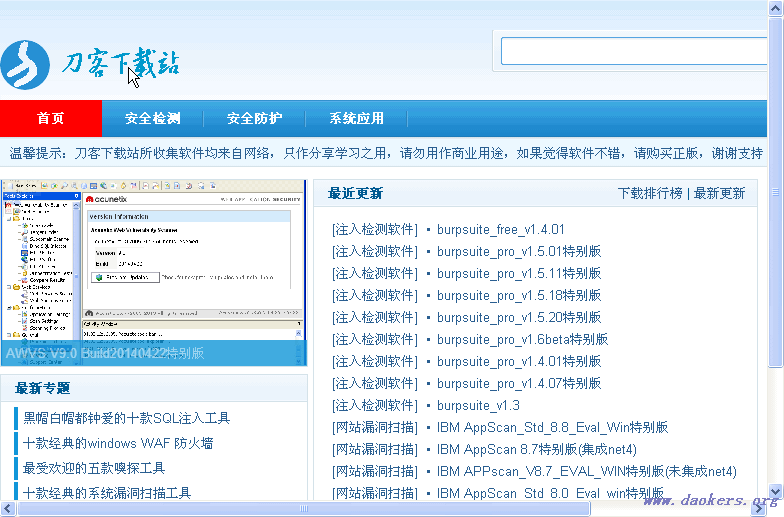
Task: Click the horizontal scrollbar right arrow
Action: [x=758, y=508]
